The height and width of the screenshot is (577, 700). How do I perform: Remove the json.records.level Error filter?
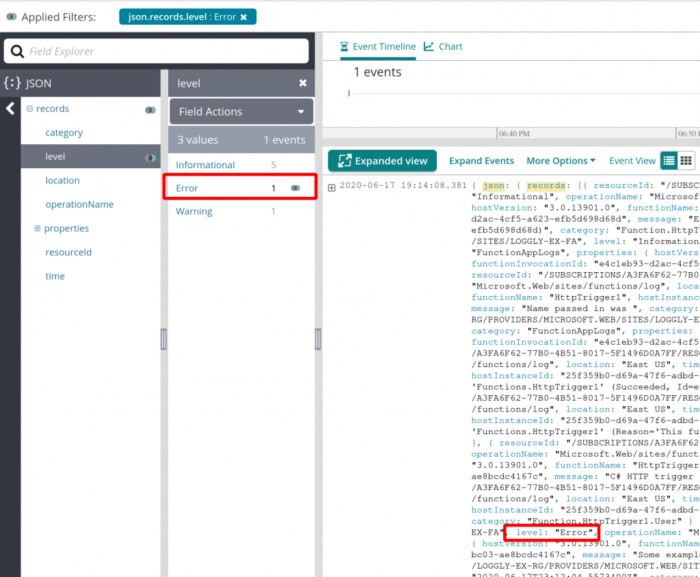coord(244,16)
